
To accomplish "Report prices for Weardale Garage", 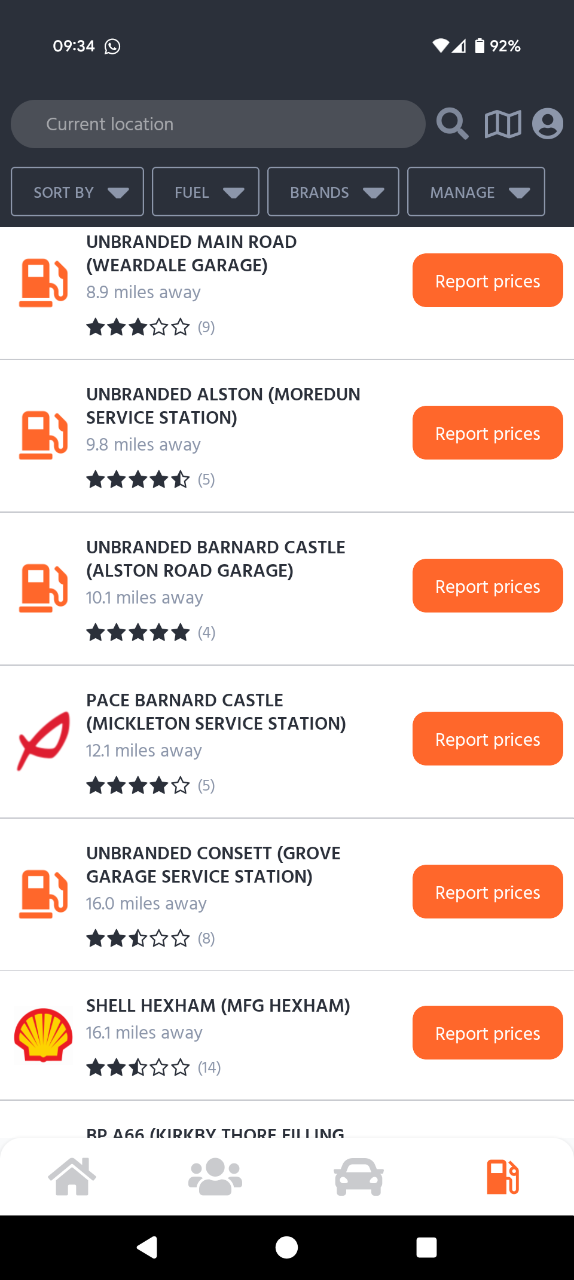I will [x=488, y=281].
